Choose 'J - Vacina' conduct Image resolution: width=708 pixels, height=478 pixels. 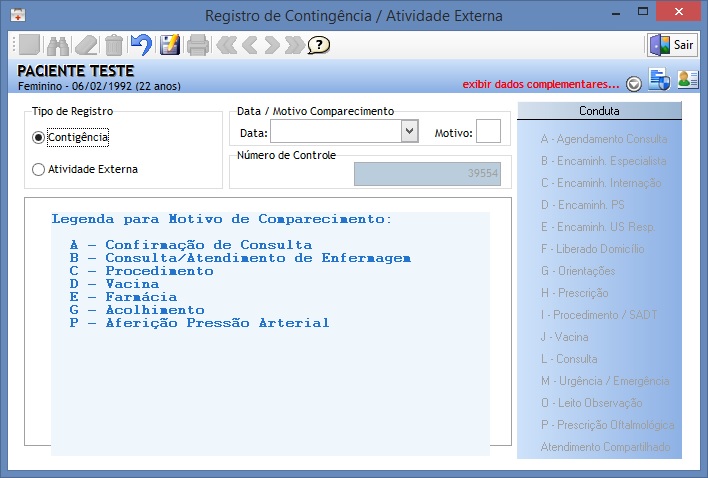click(x=564, y=337)
